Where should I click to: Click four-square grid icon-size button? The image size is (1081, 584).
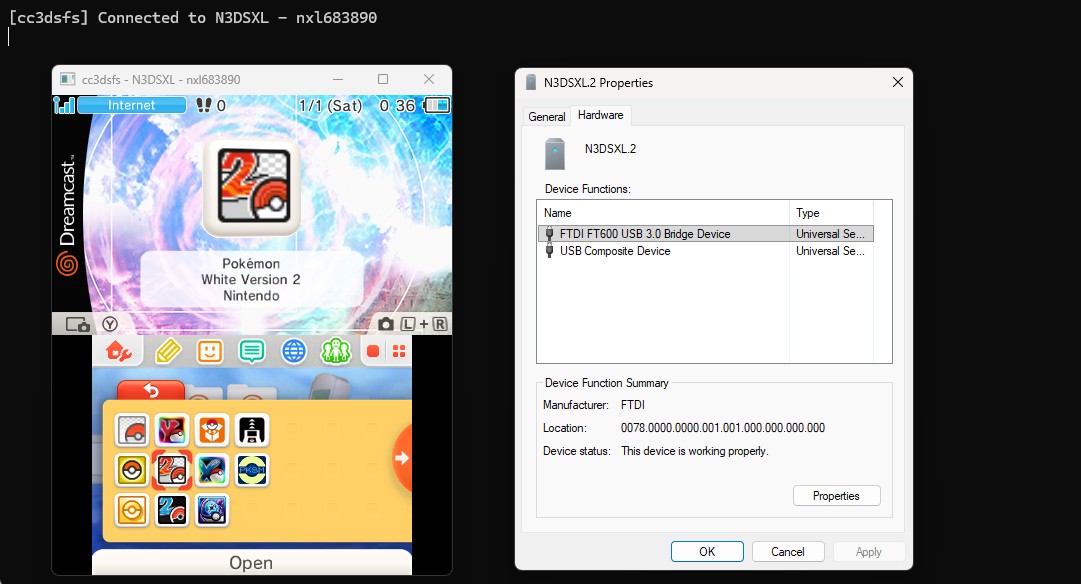tap(398, 352)
